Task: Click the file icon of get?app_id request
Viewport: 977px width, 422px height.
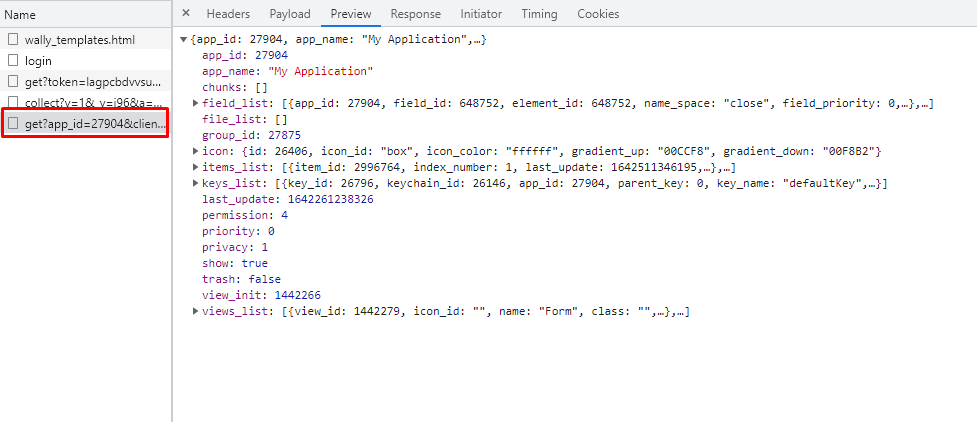Action: coord(13,124)
